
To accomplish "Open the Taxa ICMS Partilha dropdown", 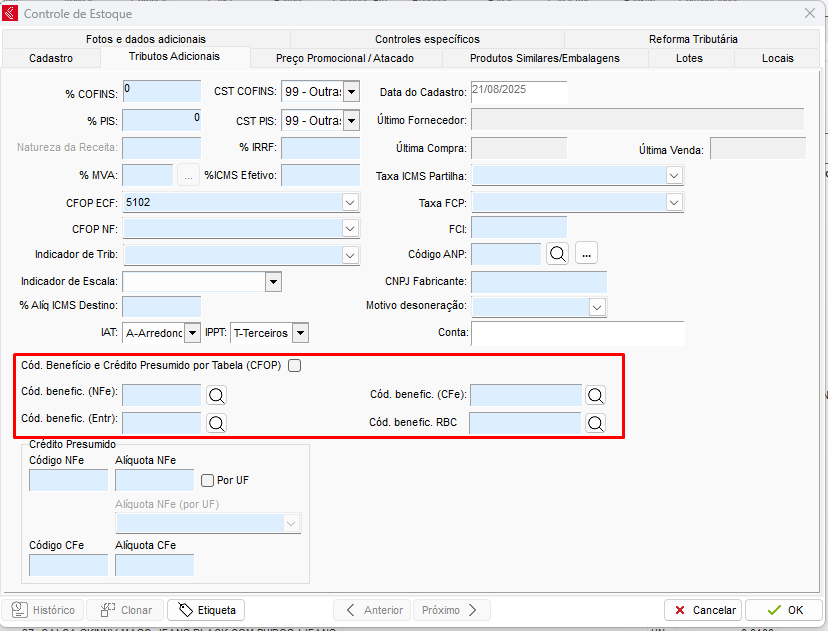I will pyautogui.click(x=674, y=176).
